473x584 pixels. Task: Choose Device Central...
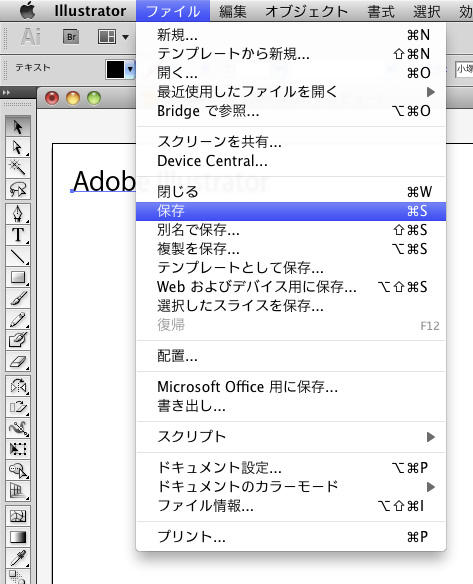pos(291,161)
